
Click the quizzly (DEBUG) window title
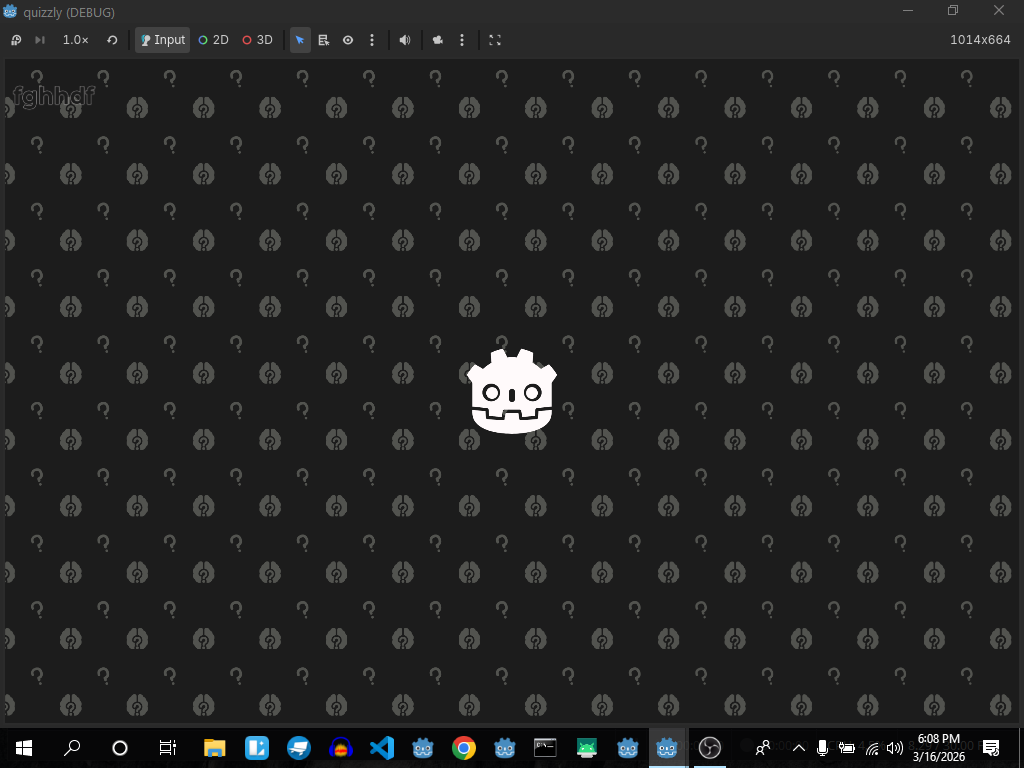tap(69, 12)
